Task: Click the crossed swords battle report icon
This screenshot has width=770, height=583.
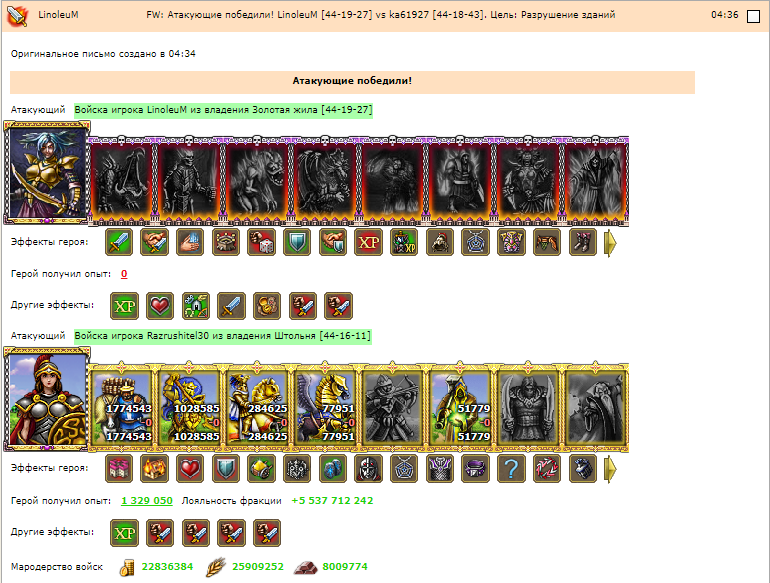Action: tap(17, 16)
